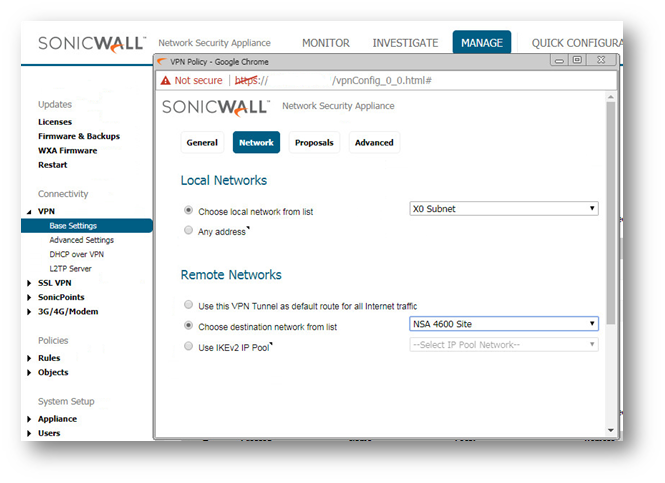Collapse the VPN tree section
Viewport: 665px width, 483px height.
tap(29, 212)
